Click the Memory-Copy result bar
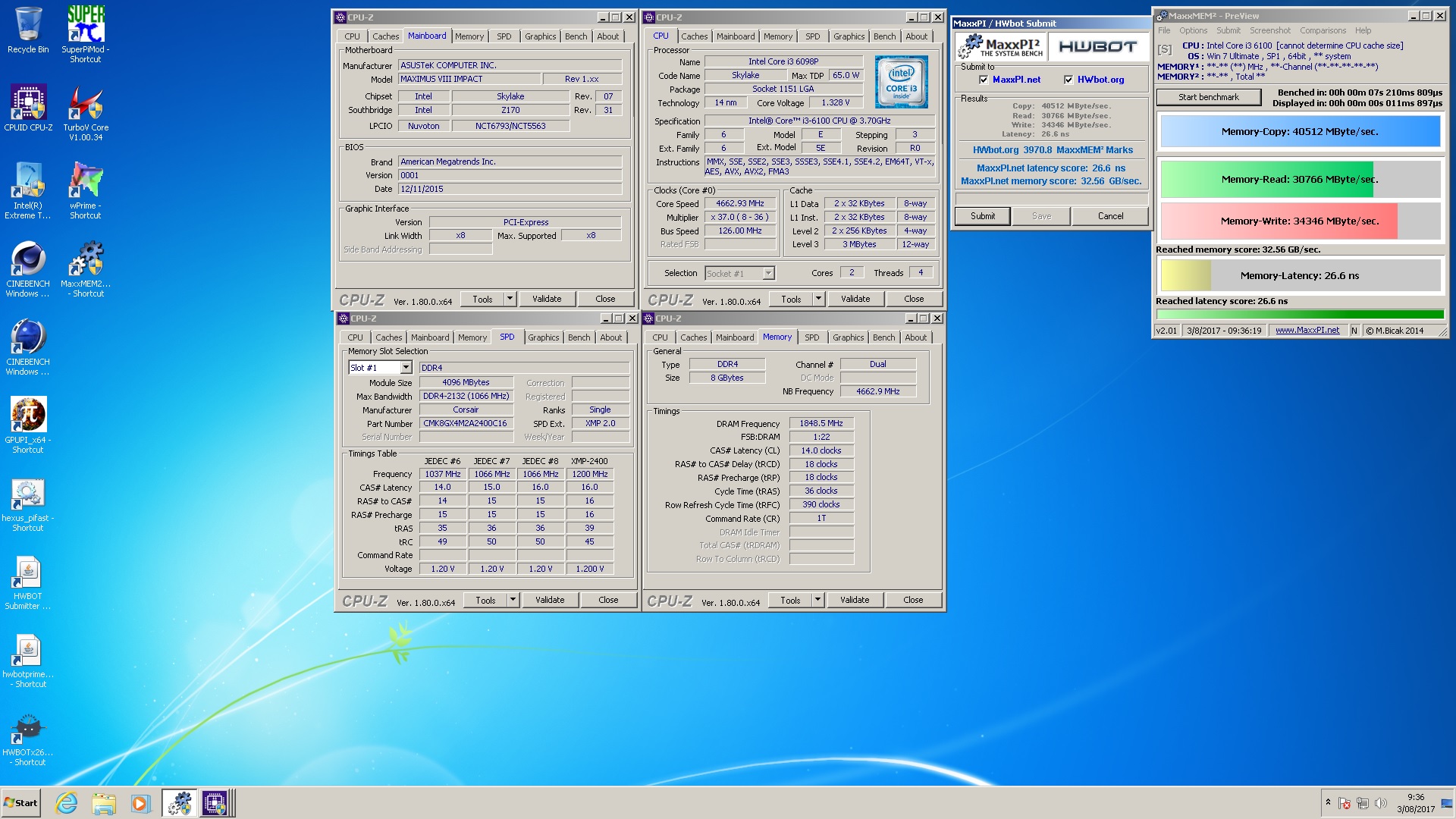 [x=1300, y=131]
